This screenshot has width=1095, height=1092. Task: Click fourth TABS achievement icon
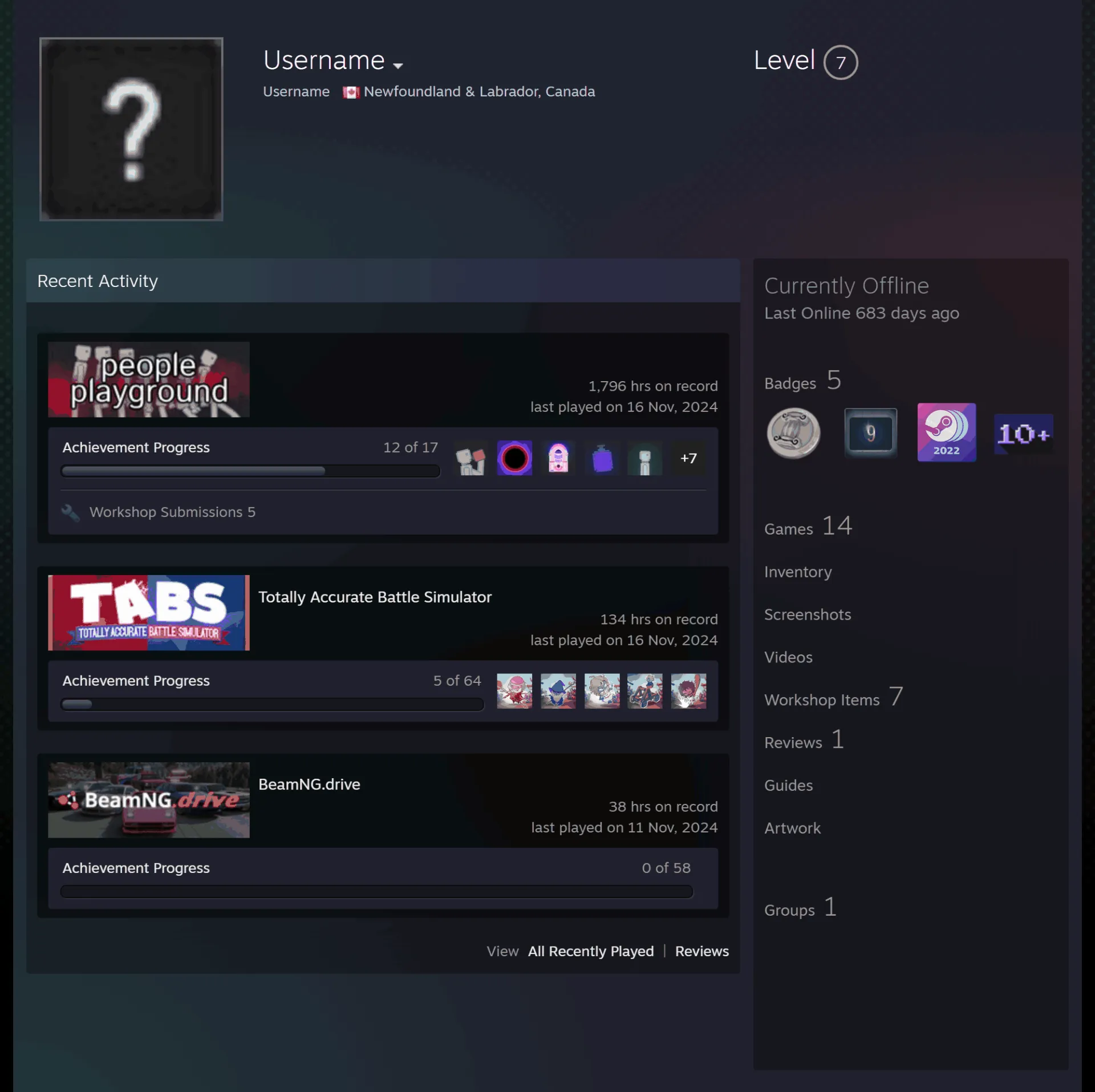click(645, 691)
